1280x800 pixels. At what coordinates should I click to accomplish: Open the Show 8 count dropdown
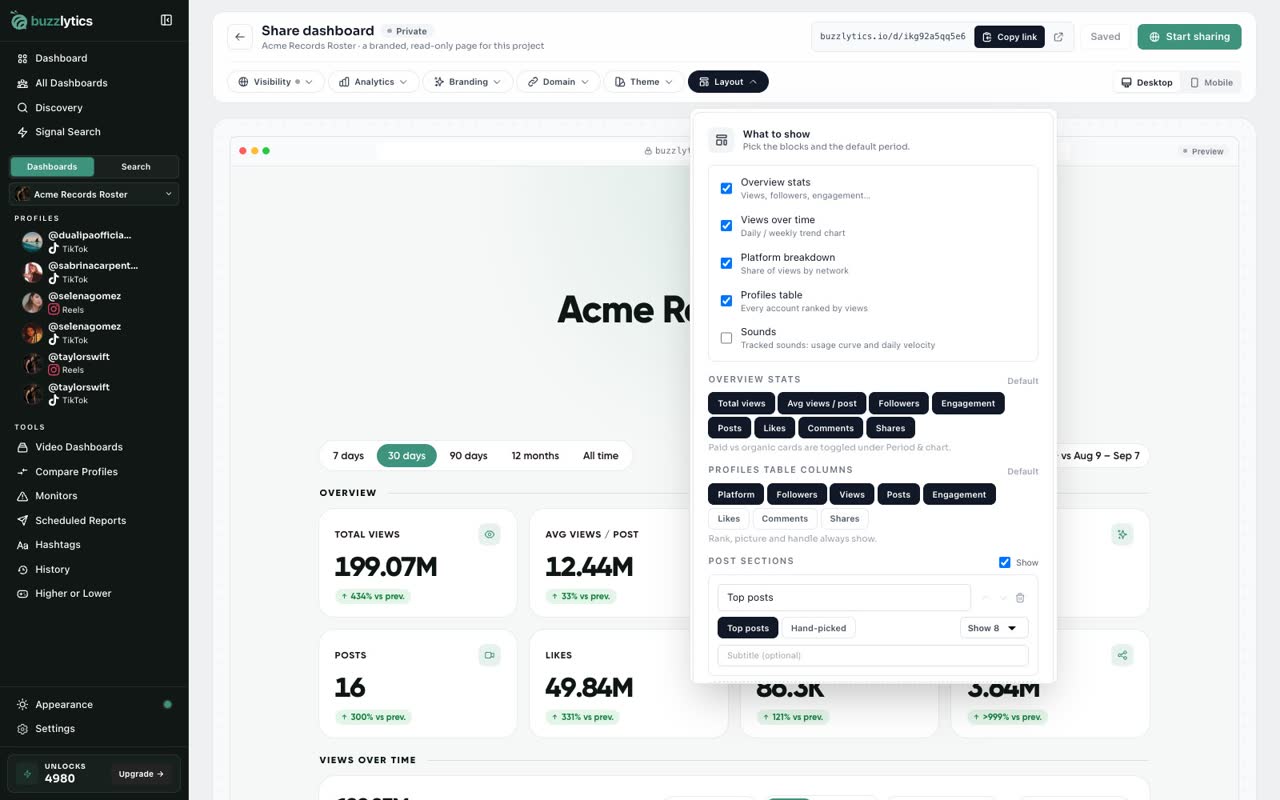pyautogui.click(x=994, y=628)
